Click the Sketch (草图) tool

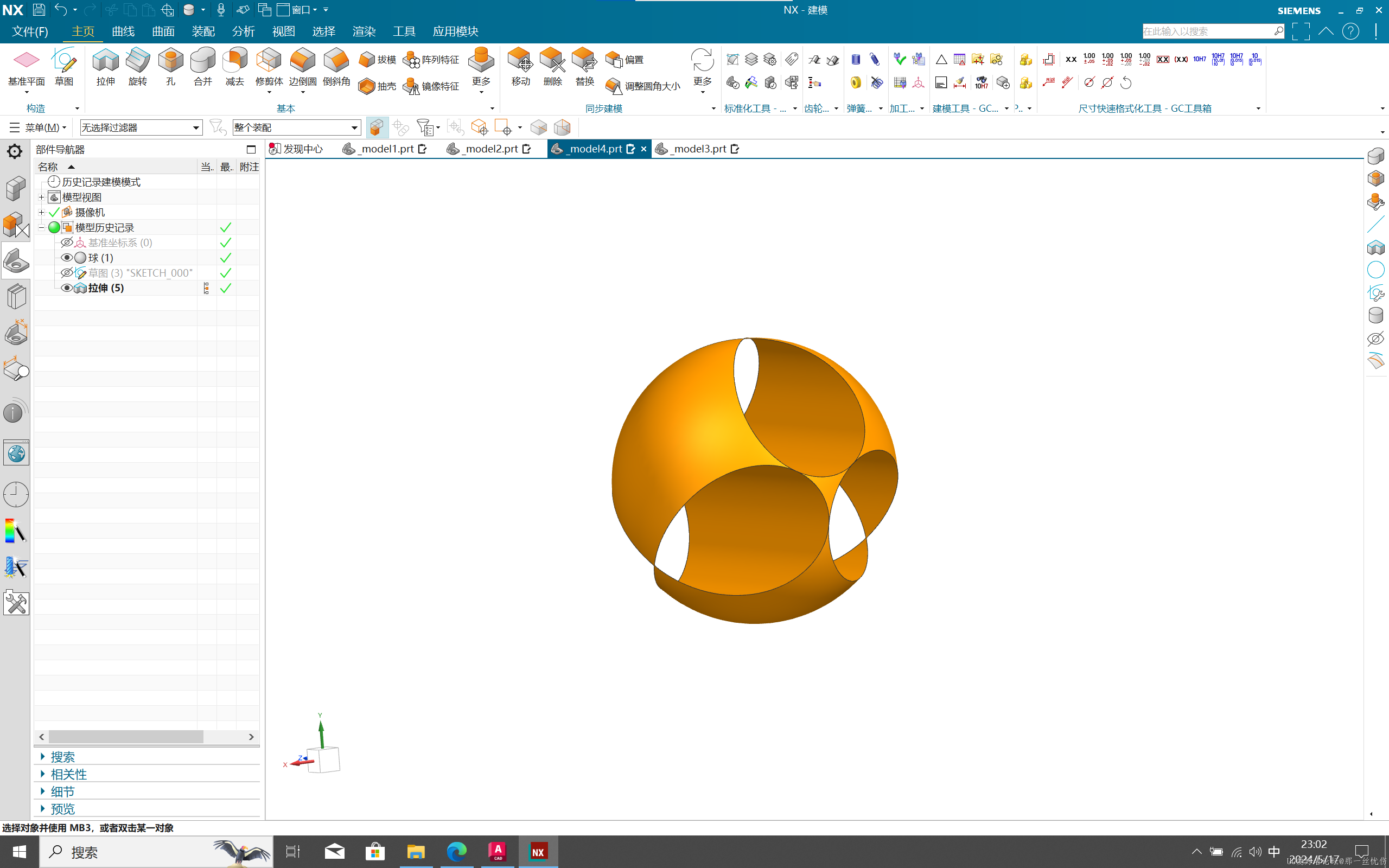click(x=63, y=67)
